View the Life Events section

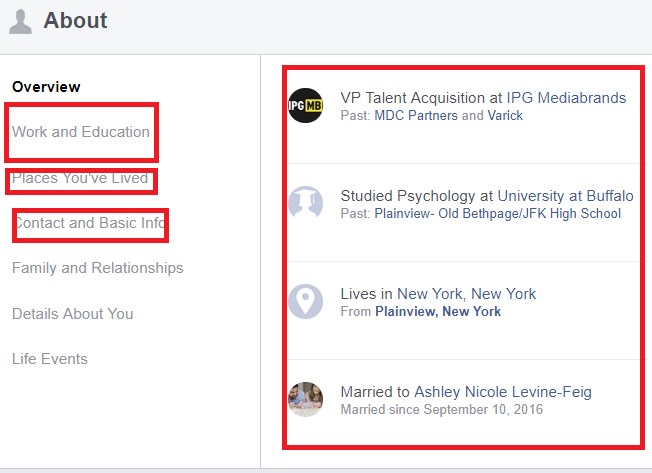[x=50, y=359]
